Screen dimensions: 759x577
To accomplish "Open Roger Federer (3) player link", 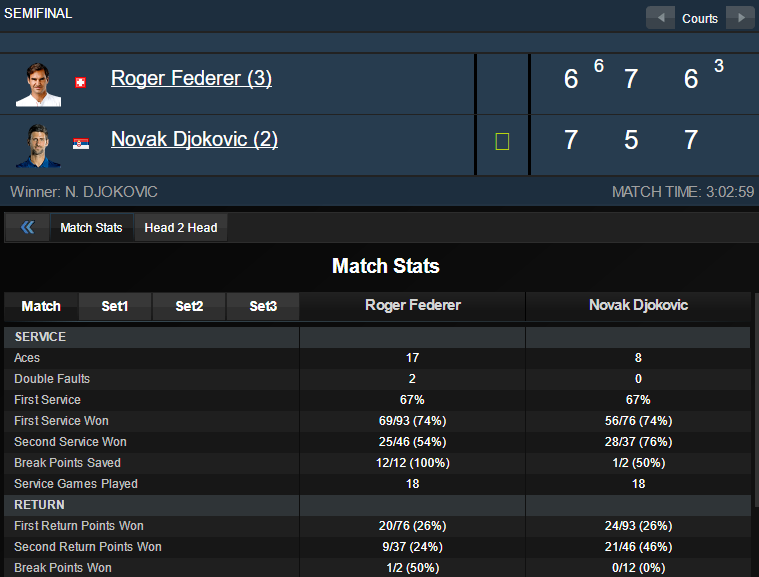I will coord(191,78).
